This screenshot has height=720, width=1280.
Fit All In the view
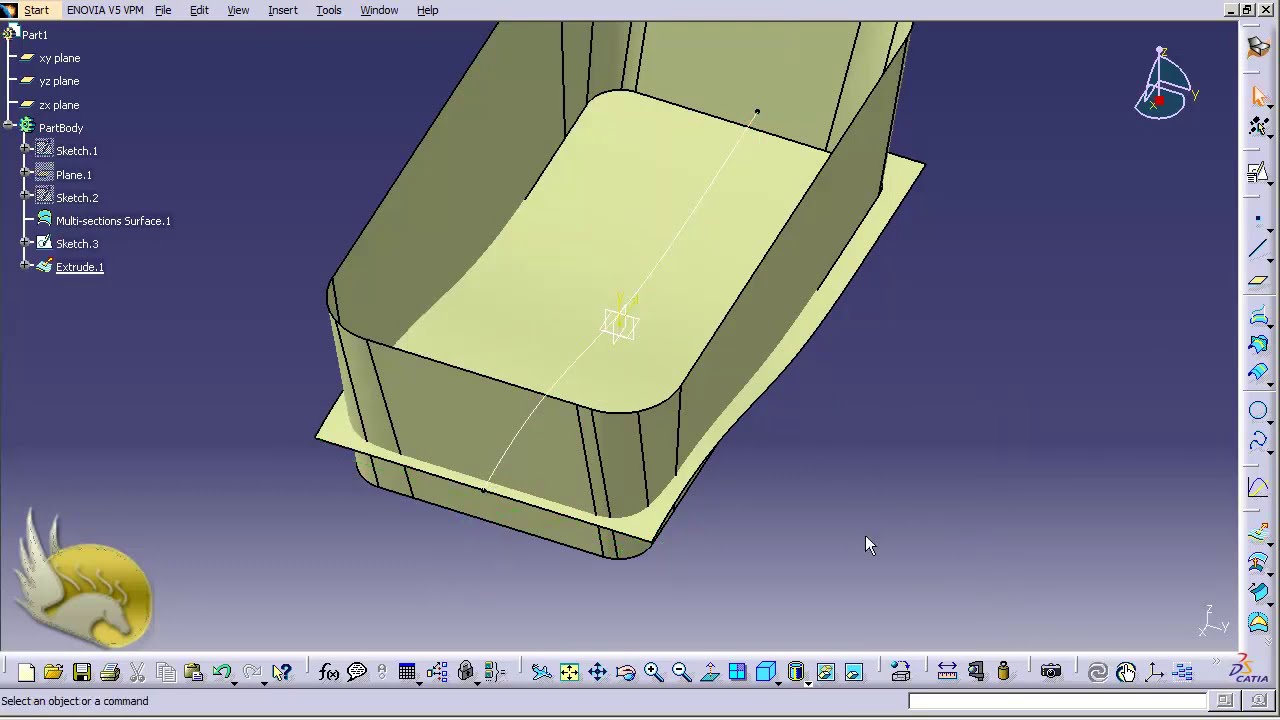click(x=569, y=673)
